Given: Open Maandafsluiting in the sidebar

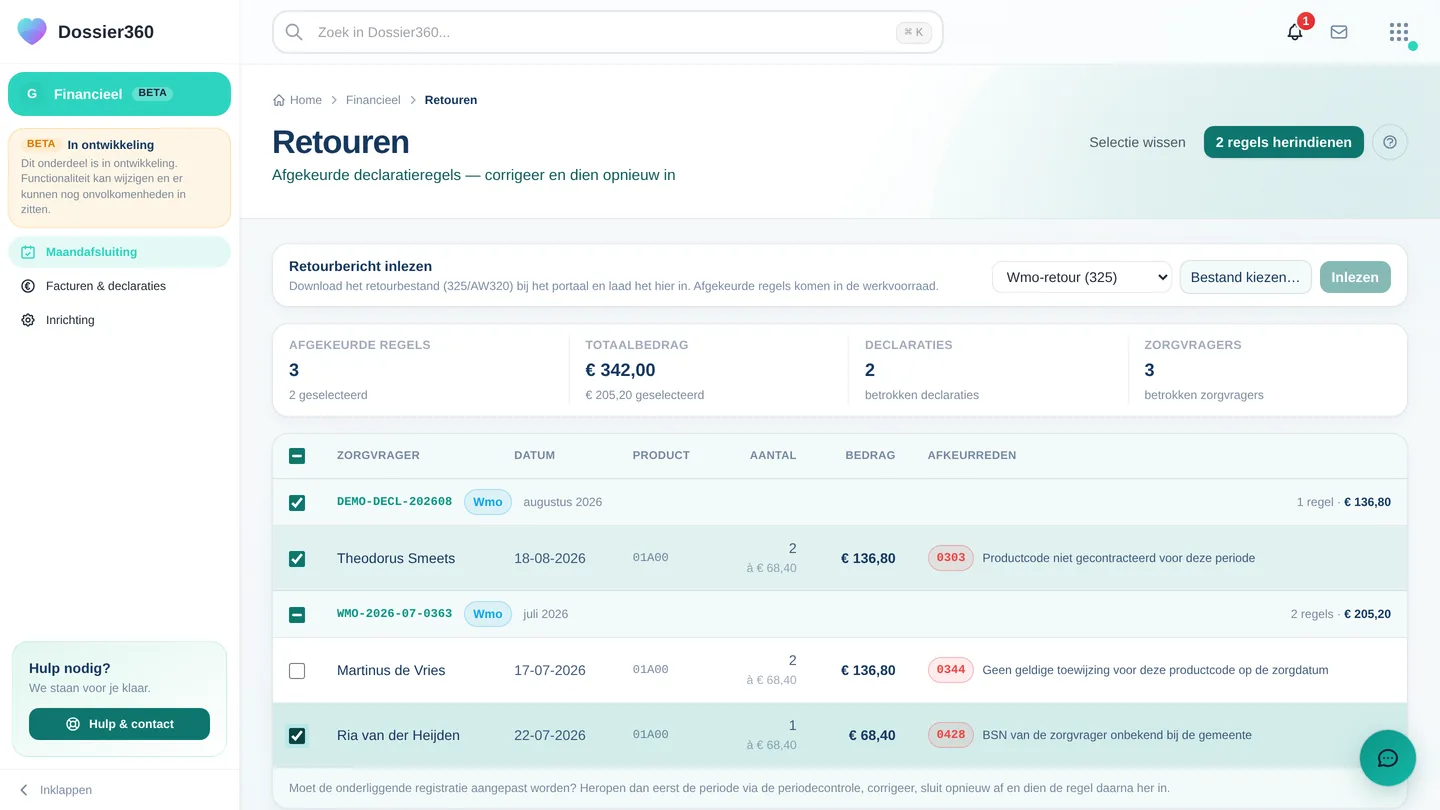Looking at the screenshot, I should tap(119, 252).
